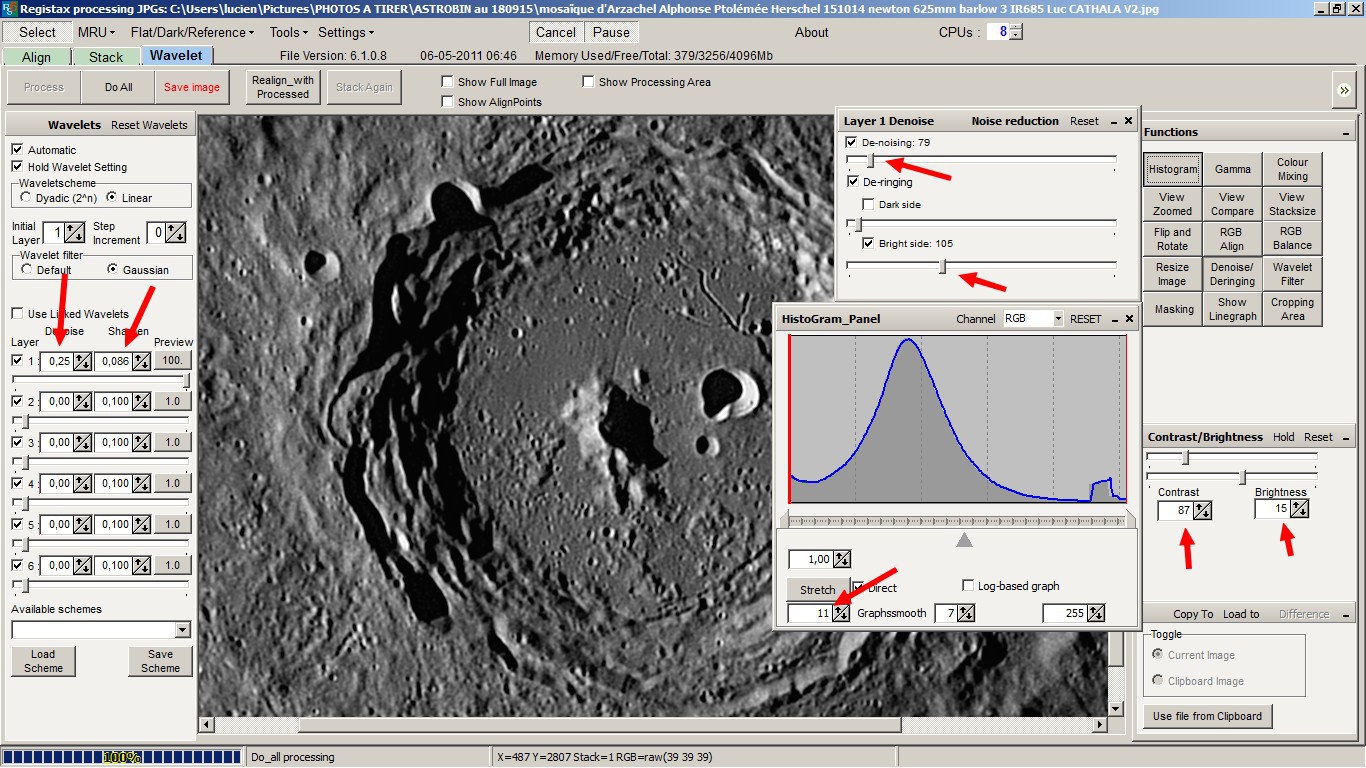Enable the Show Full Image checkbox
Image resolution: width=1366 pixels, height=768 pixels.
(448, 82)
